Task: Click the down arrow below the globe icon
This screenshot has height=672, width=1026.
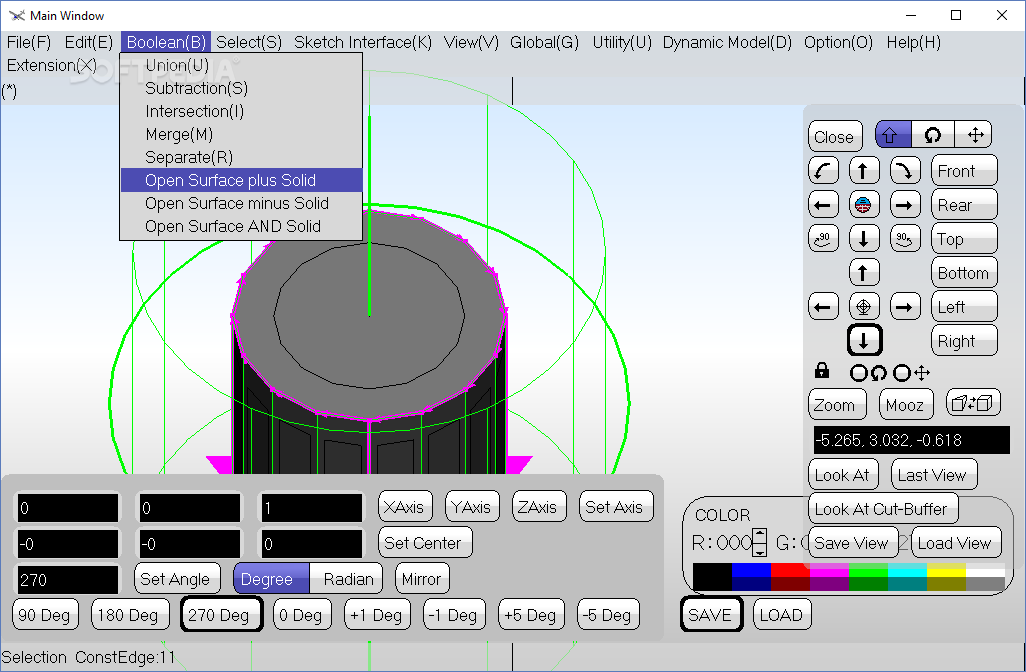Action: [x=864, y=239]
